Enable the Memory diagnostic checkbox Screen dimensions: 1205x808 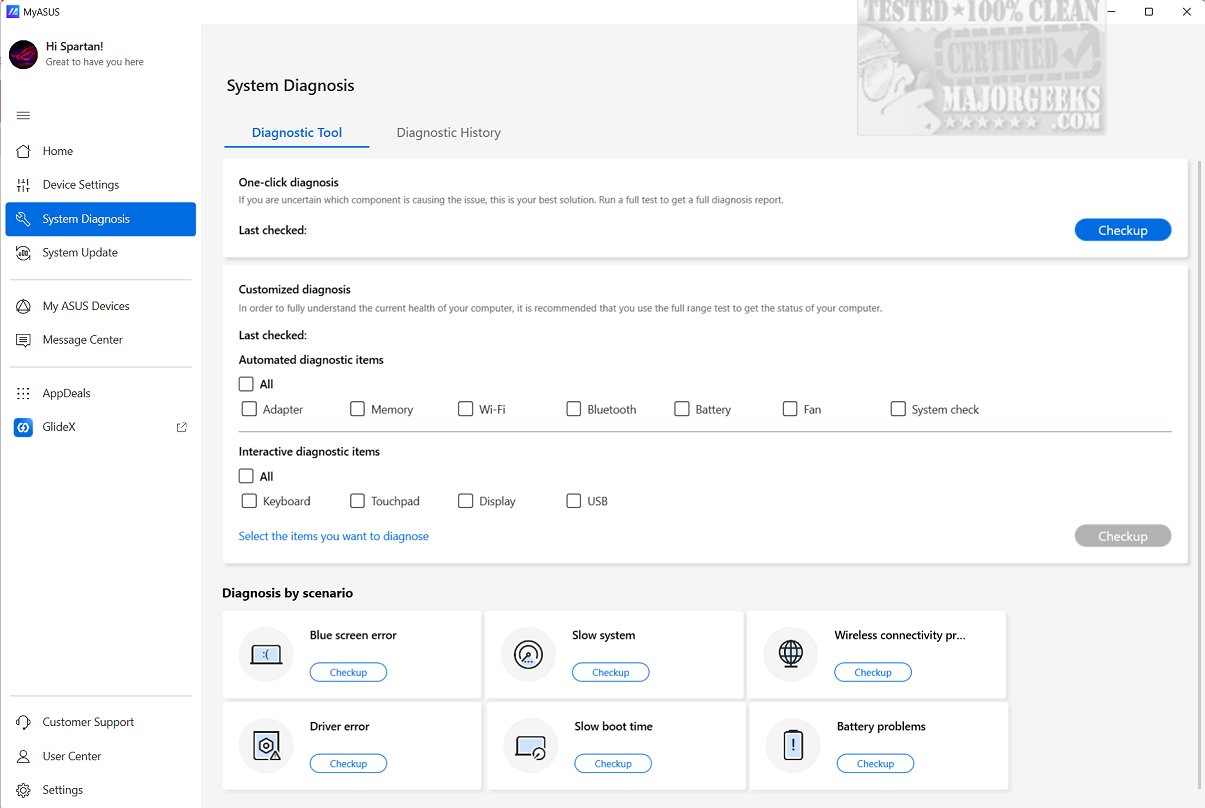pos(357,409)
